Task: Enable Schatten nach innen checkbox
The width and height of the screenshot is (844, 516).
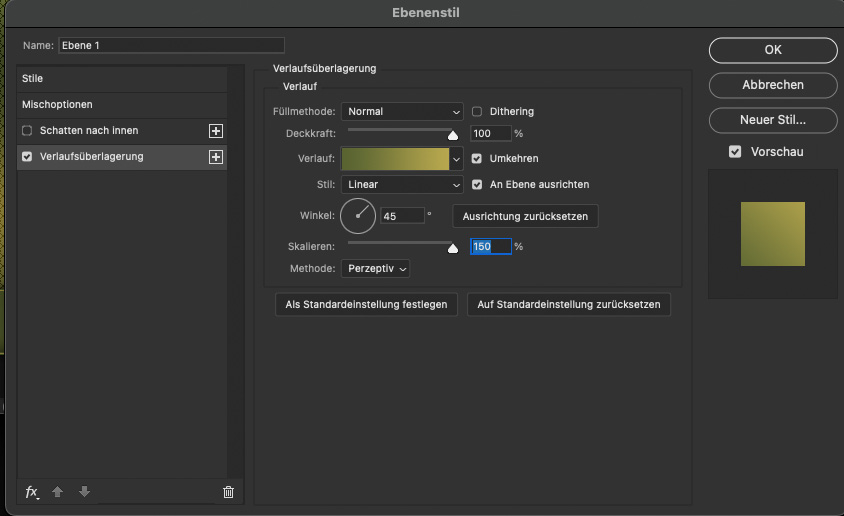Action: pos(27,131)
